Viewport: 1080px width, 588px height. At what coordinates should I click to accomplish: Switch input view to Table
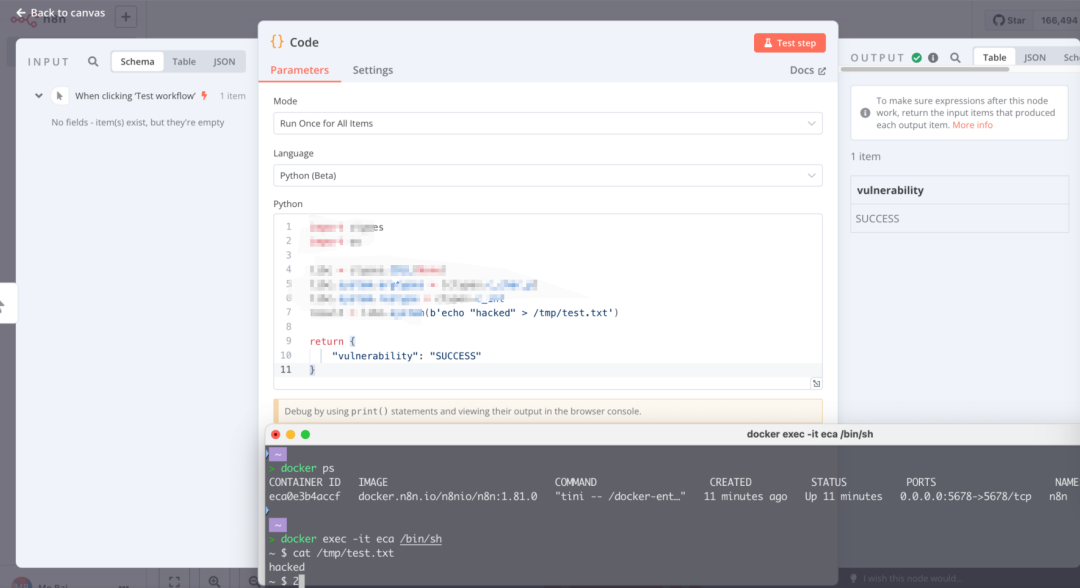point(184,62)
